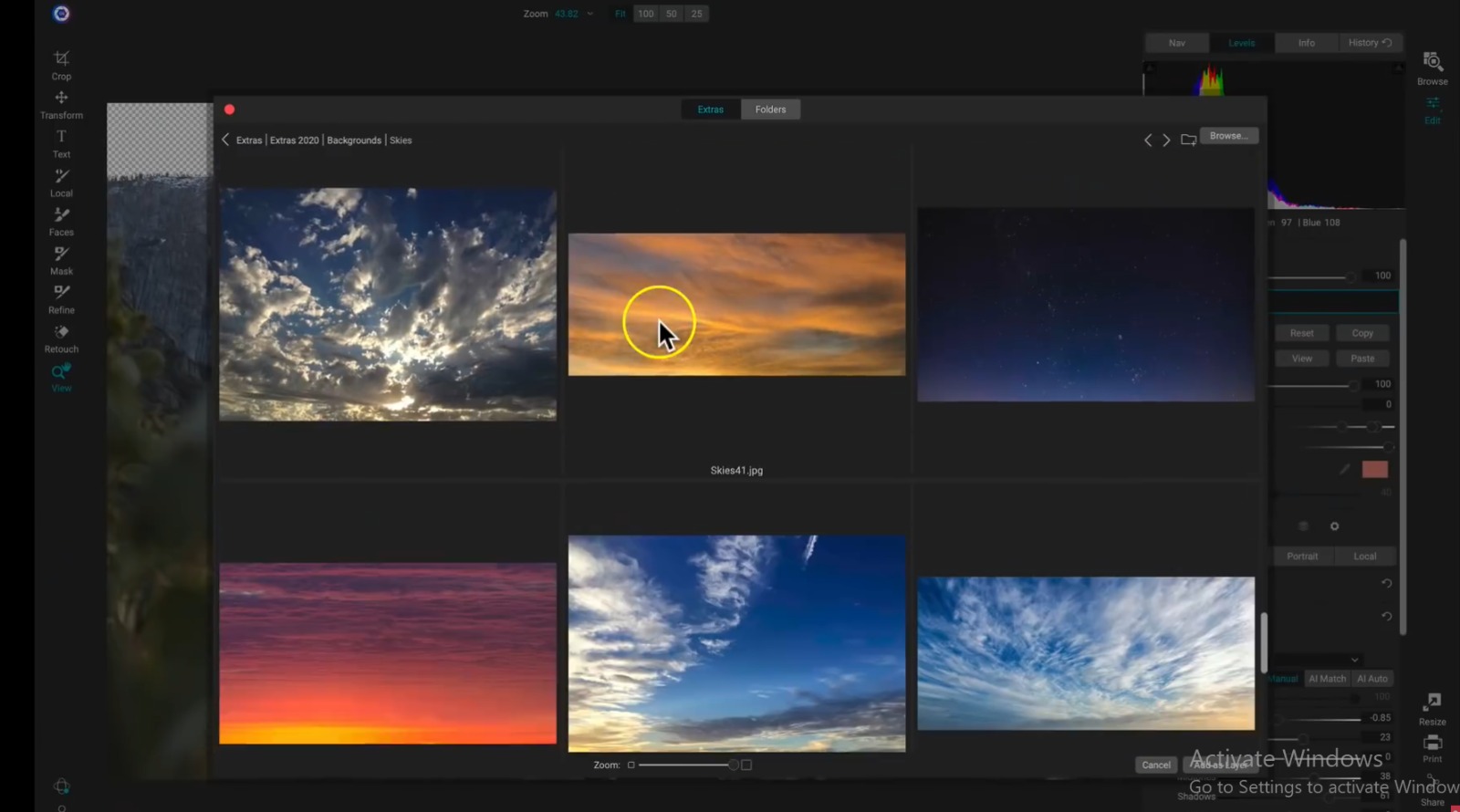The width and height of the screenshot is (1460, 812).
Task: Click the View button in panel
Action: [1302, 359]
